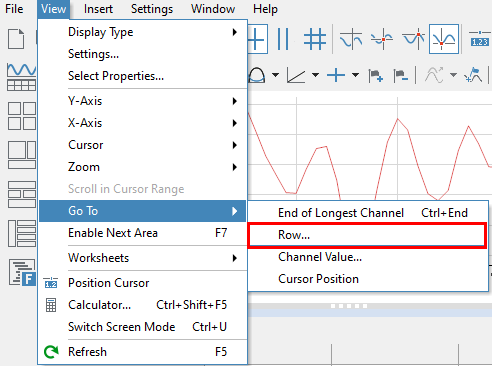Choose the four-pane grid layout icon

click(x=22, y=116)
